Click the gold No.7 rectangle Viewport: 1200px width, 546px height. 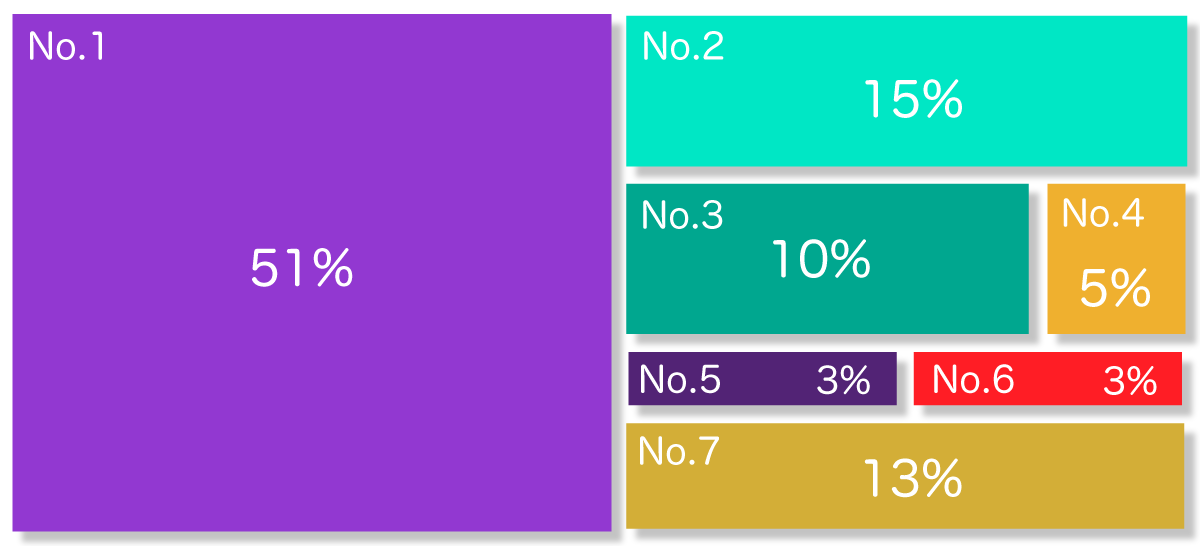pyautogui.click(x=905, y=476)
